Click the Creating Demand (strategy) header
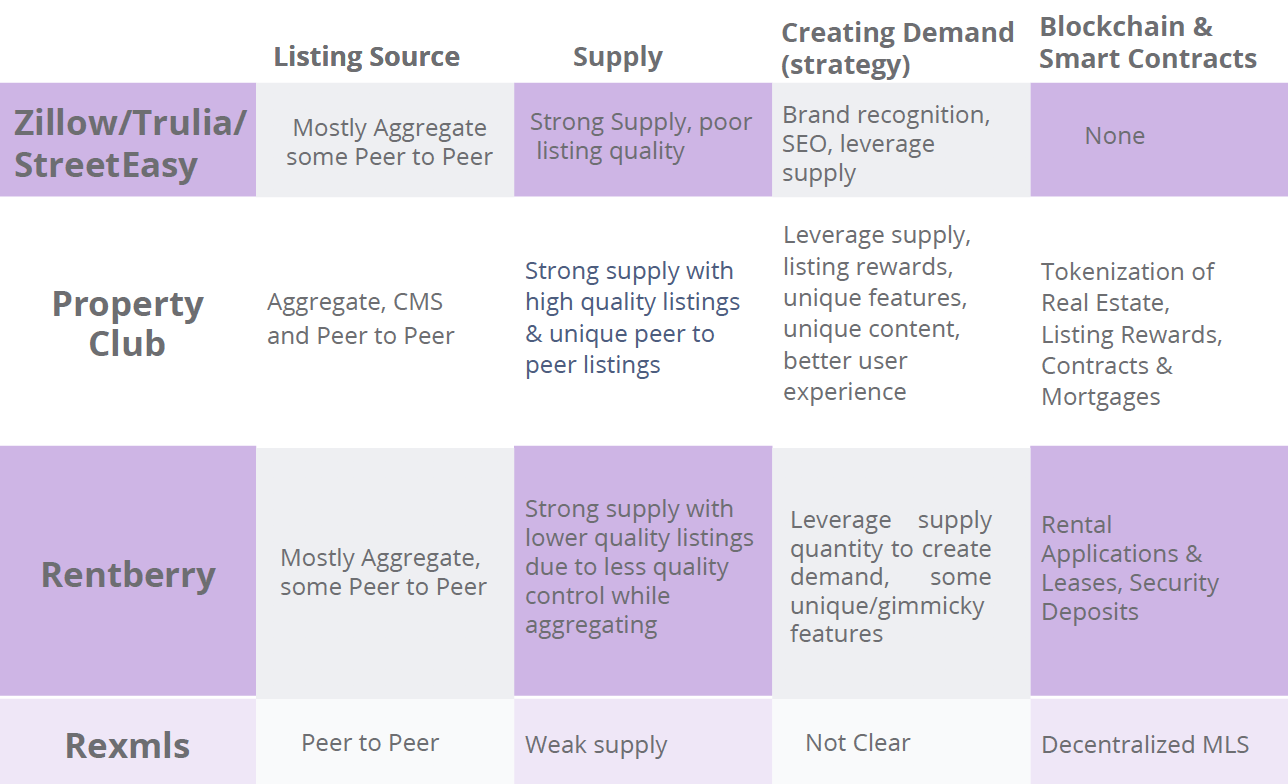 coord(897,48)
